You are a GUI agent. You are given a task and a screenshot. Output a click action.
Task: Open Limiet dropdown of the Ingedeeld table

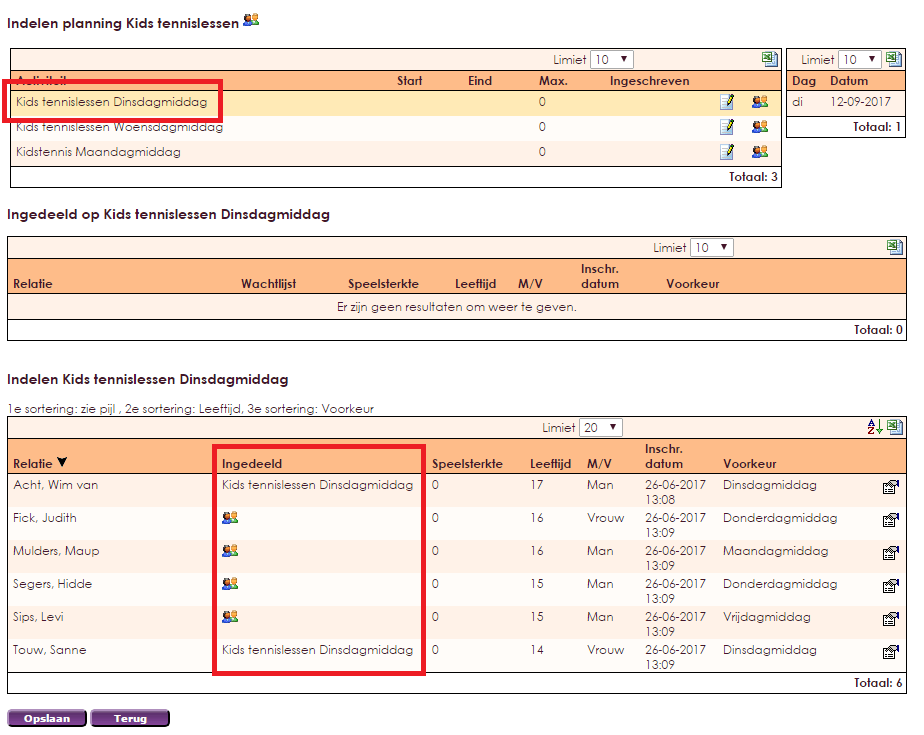point(712,248)
